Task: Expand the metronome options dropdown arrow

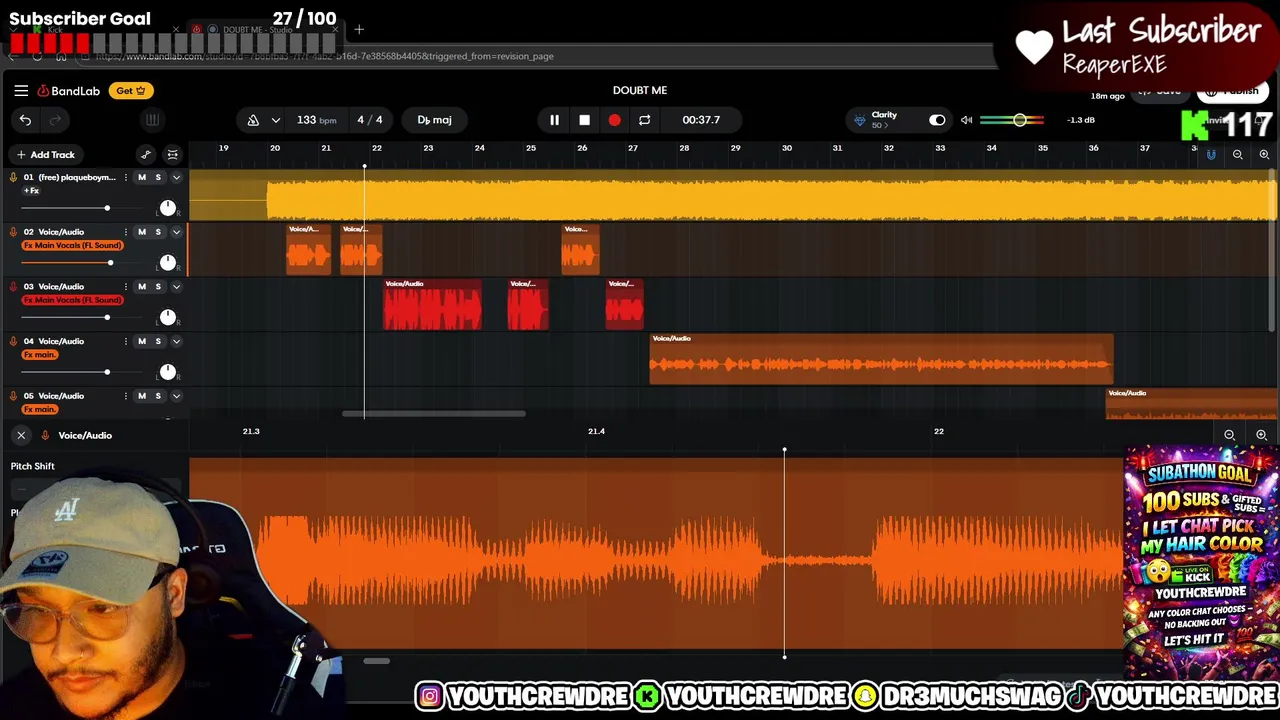Action: pyautogui.click(x=275, y=120)
